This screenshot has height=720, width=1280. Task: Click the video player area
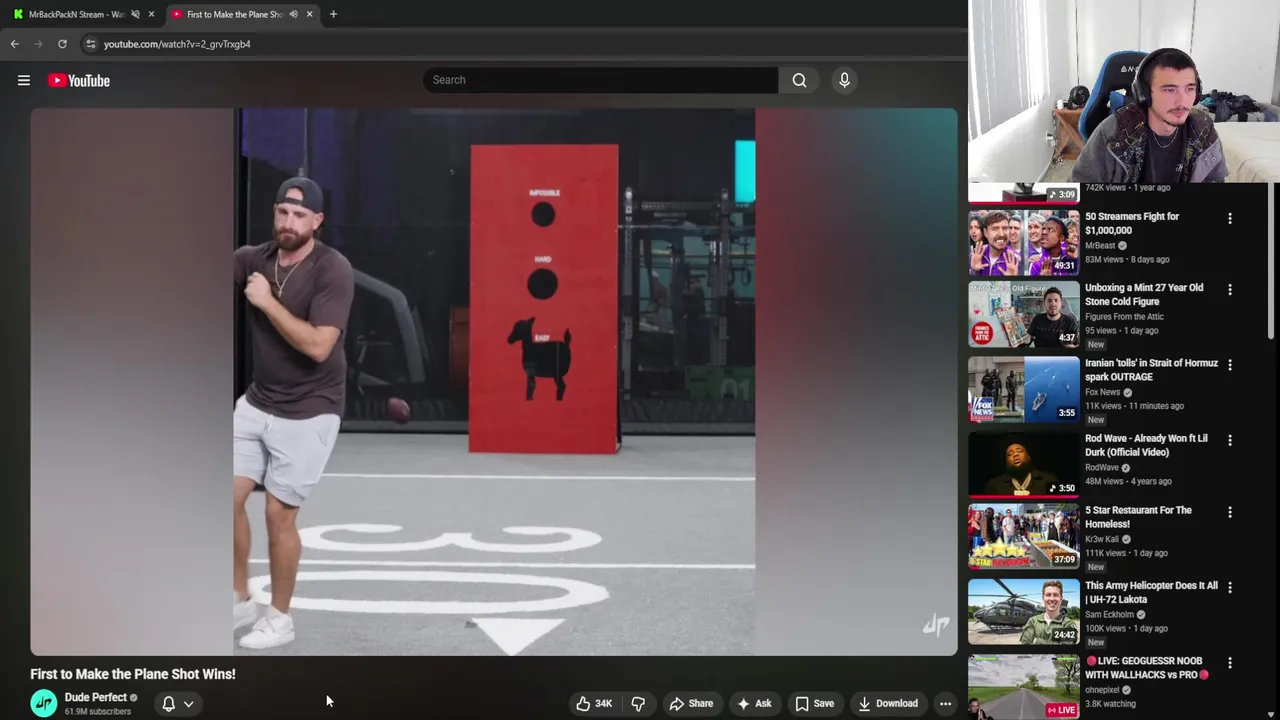coord(494,382)
